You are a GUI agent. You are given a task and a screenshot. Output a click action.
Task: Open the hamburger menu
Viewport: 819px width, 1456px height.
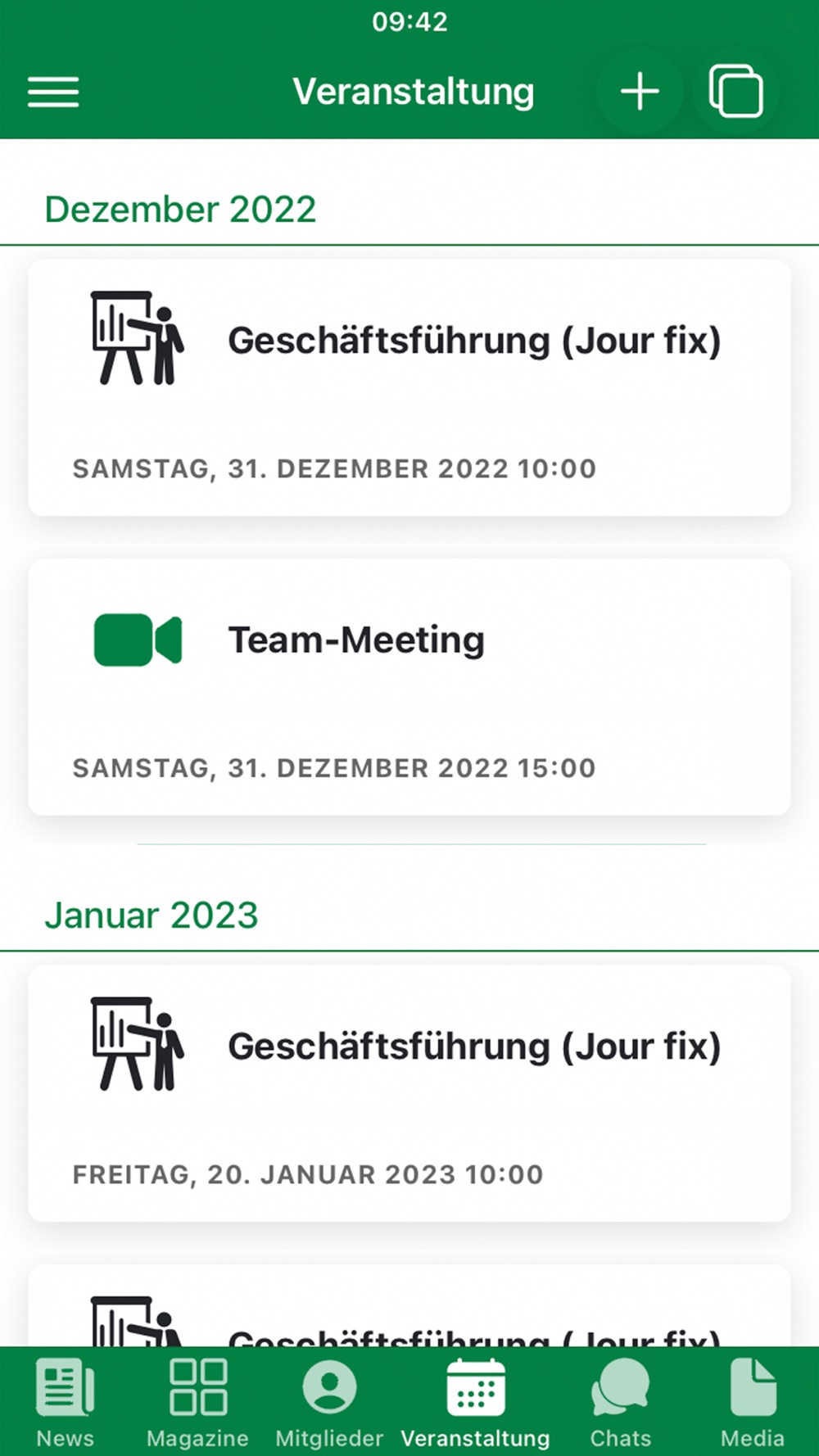pyautogui.click(x=53, y=92)
